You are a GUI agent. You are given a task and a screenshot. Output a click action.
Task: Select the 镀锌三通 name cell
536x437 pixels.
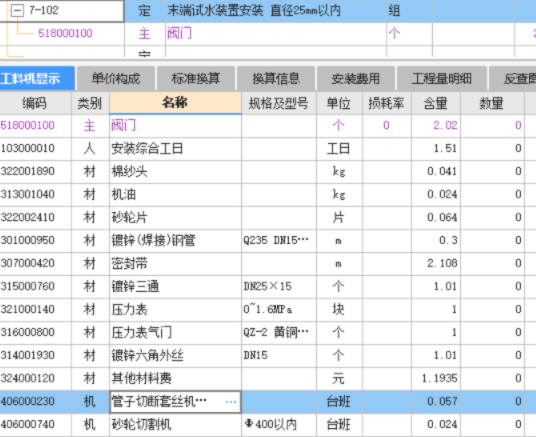point(175,286)
